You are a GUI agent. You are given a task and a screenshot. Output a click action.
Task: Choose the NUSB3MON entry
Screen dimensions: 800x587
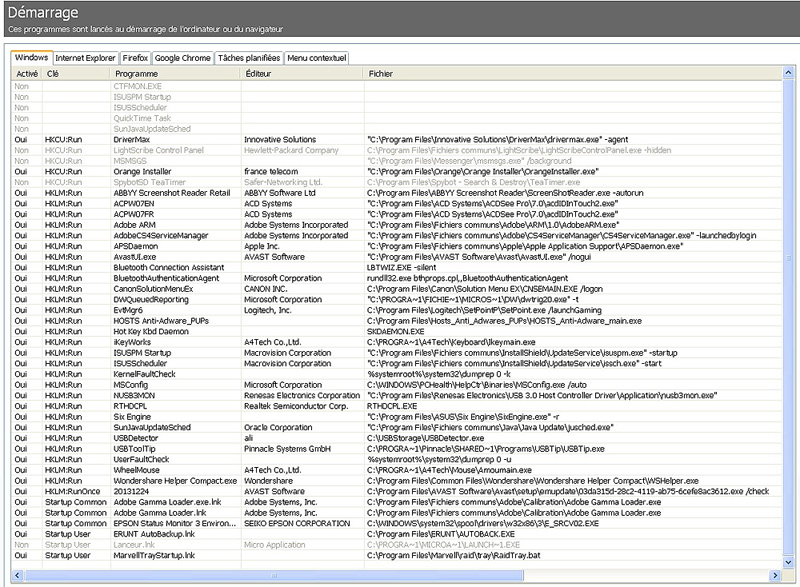click(397, 396)
